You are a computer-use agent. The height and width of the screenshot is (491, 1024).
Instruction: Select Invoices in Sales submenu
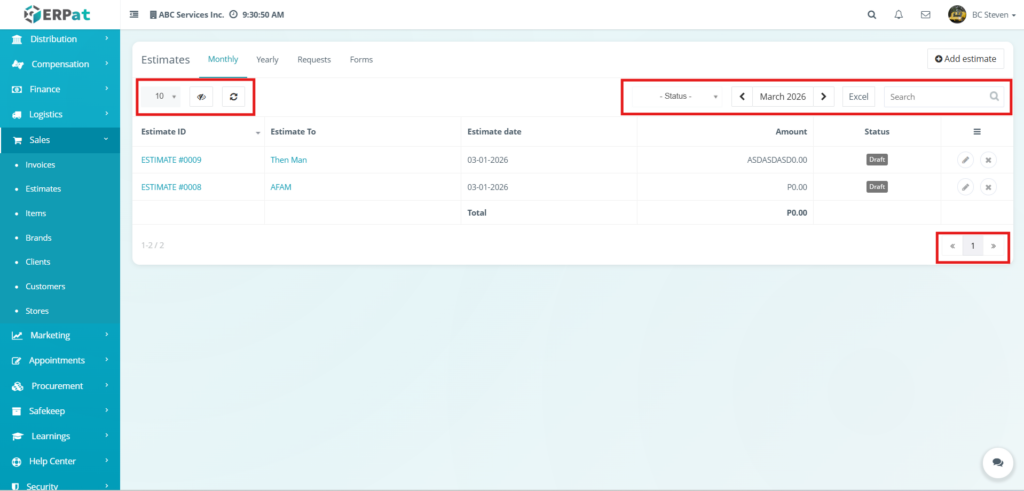[40, 164]
